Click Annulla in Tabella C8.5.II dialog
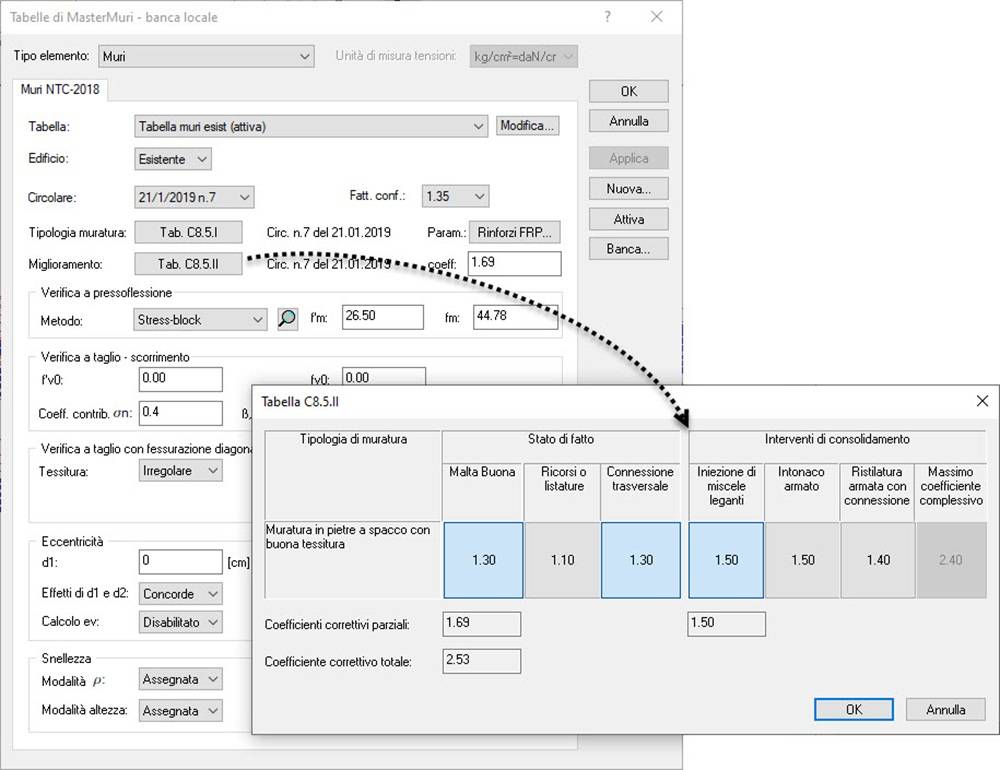The height and width of the screenshot is (770, 1000). click(x=945, y=709)
